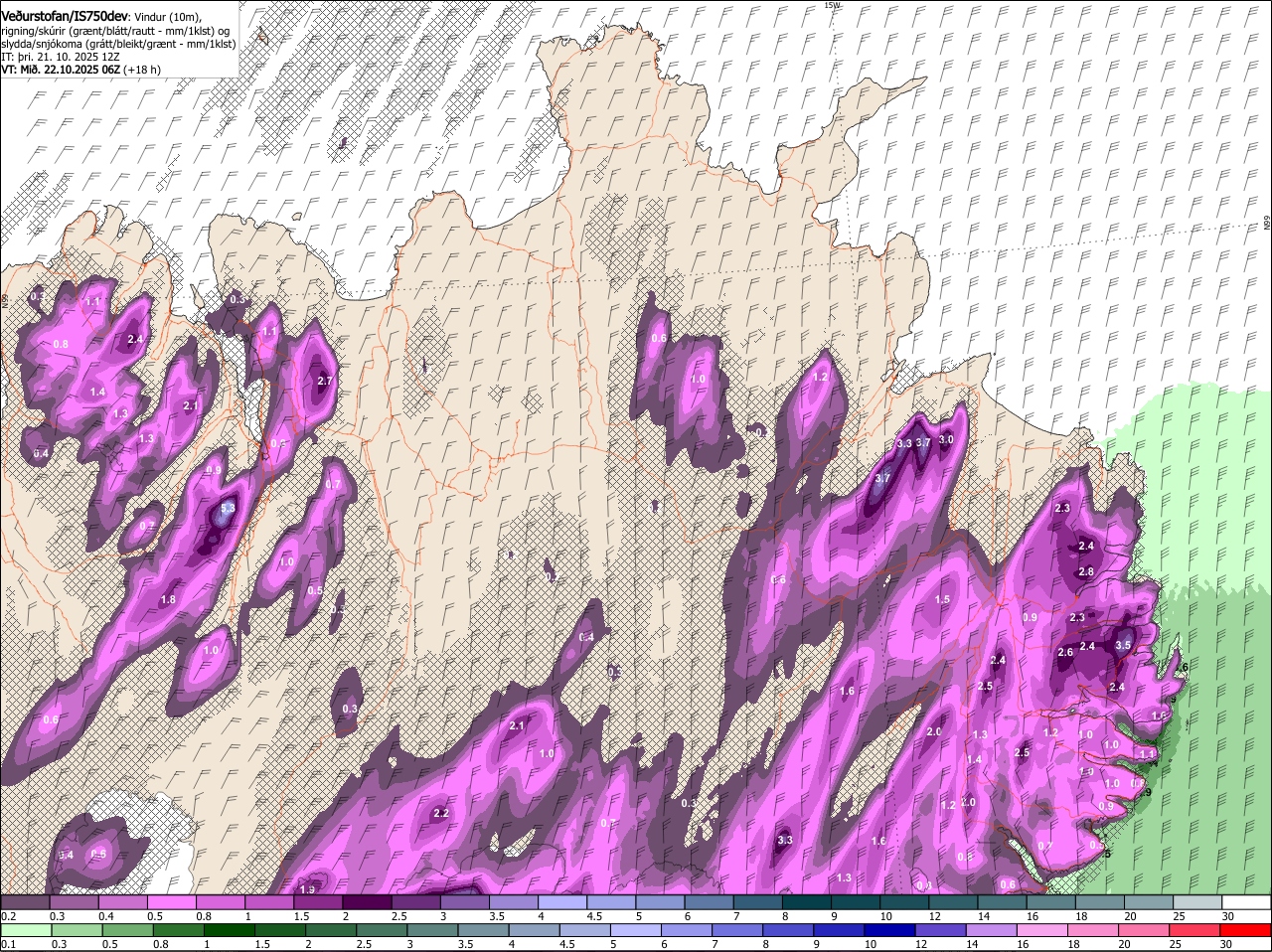
Task: Click the 15W longitude label
Action: pyautogui.click(x=832, y=5)
